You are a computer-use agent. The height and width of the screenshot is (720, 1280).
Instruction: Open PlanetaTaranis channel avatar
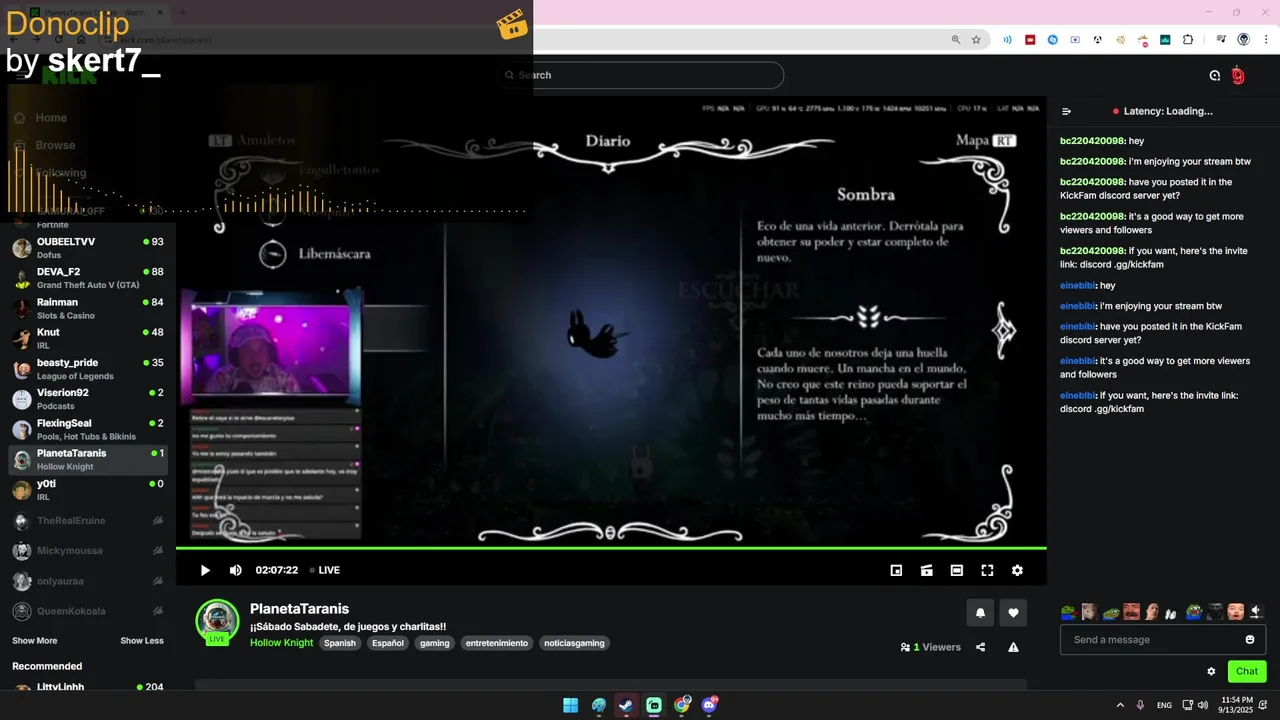point(217,620)
